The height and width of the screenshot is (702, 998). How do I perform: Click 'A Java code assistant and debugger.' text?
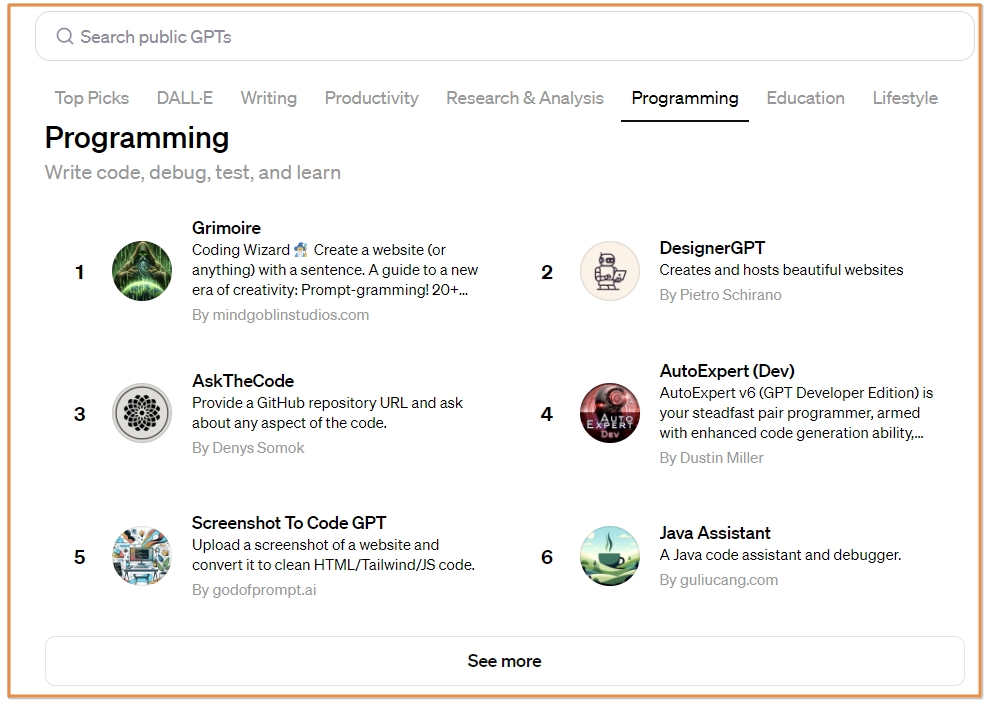point(780,555)
